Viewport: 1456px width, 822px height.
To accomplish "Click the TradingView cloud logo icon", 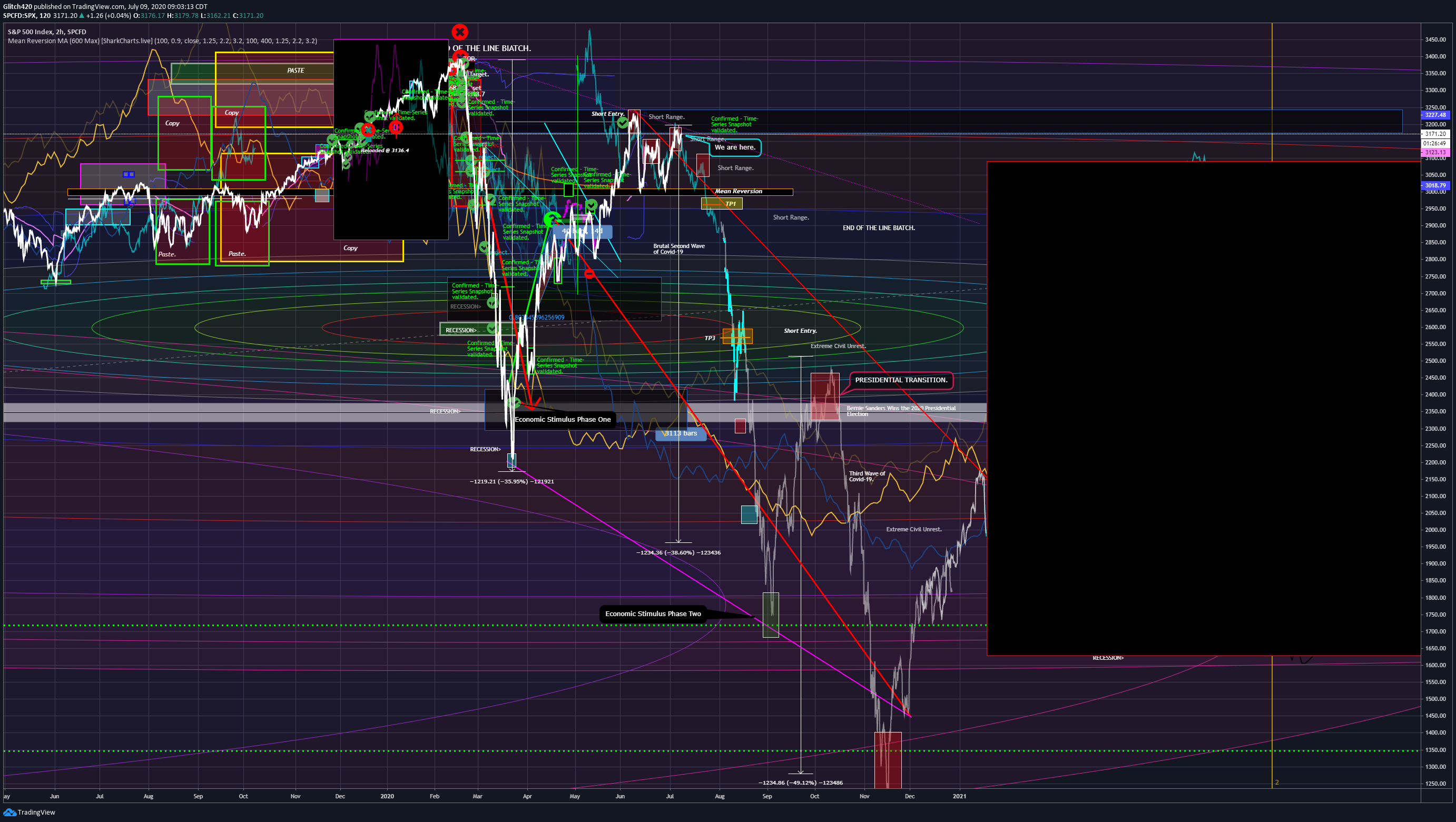I will pos(9,813).
